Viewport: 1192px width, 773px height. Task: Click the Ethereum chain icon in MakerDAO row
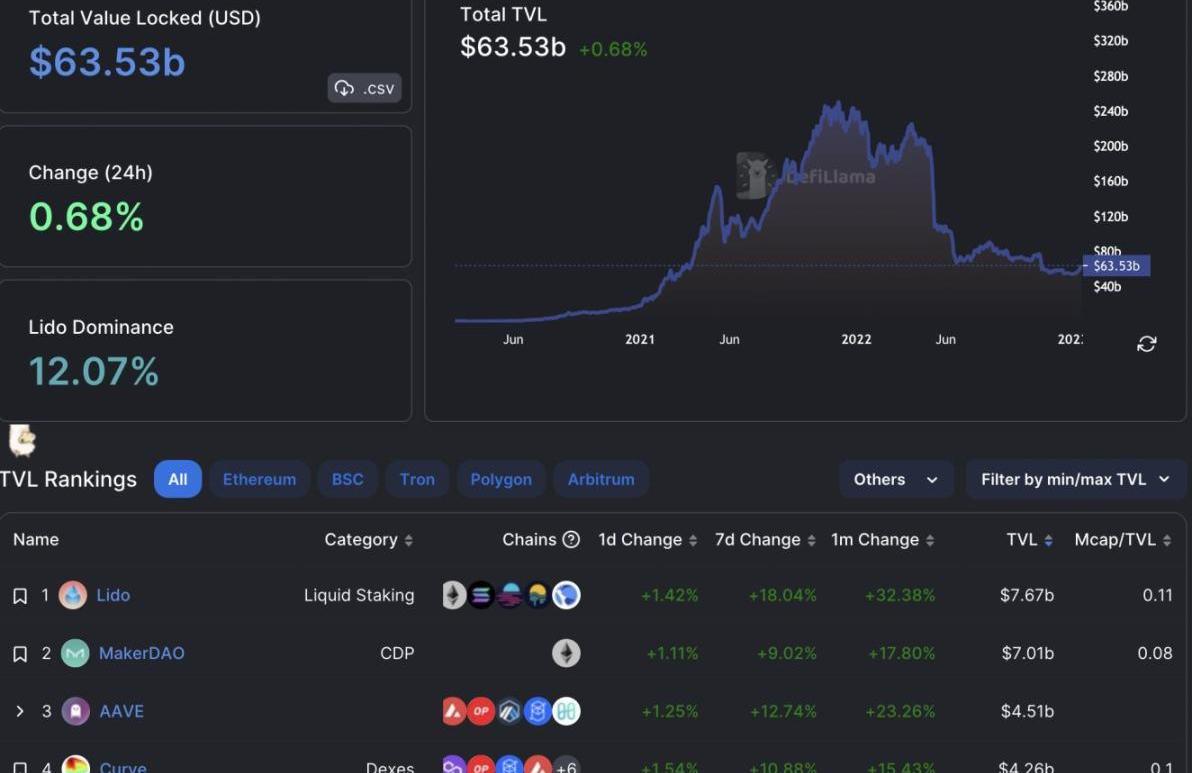tap(566, 654)
